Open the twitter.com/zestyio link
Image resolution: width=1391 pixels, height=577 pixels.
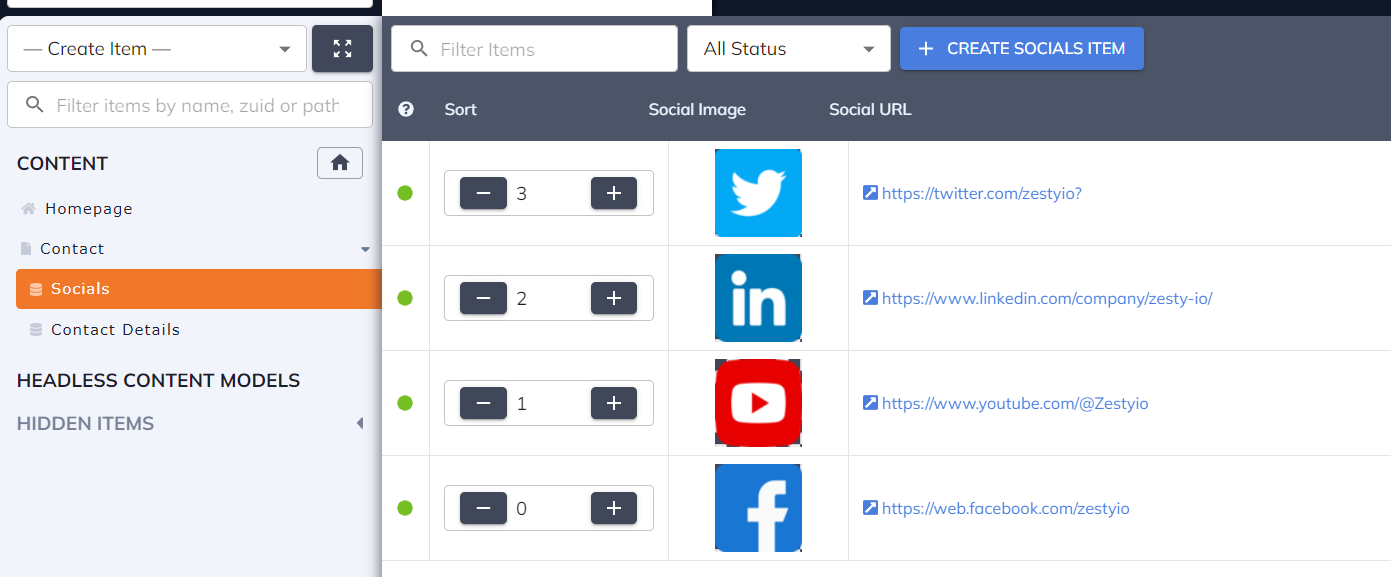(x=982, y=193)
